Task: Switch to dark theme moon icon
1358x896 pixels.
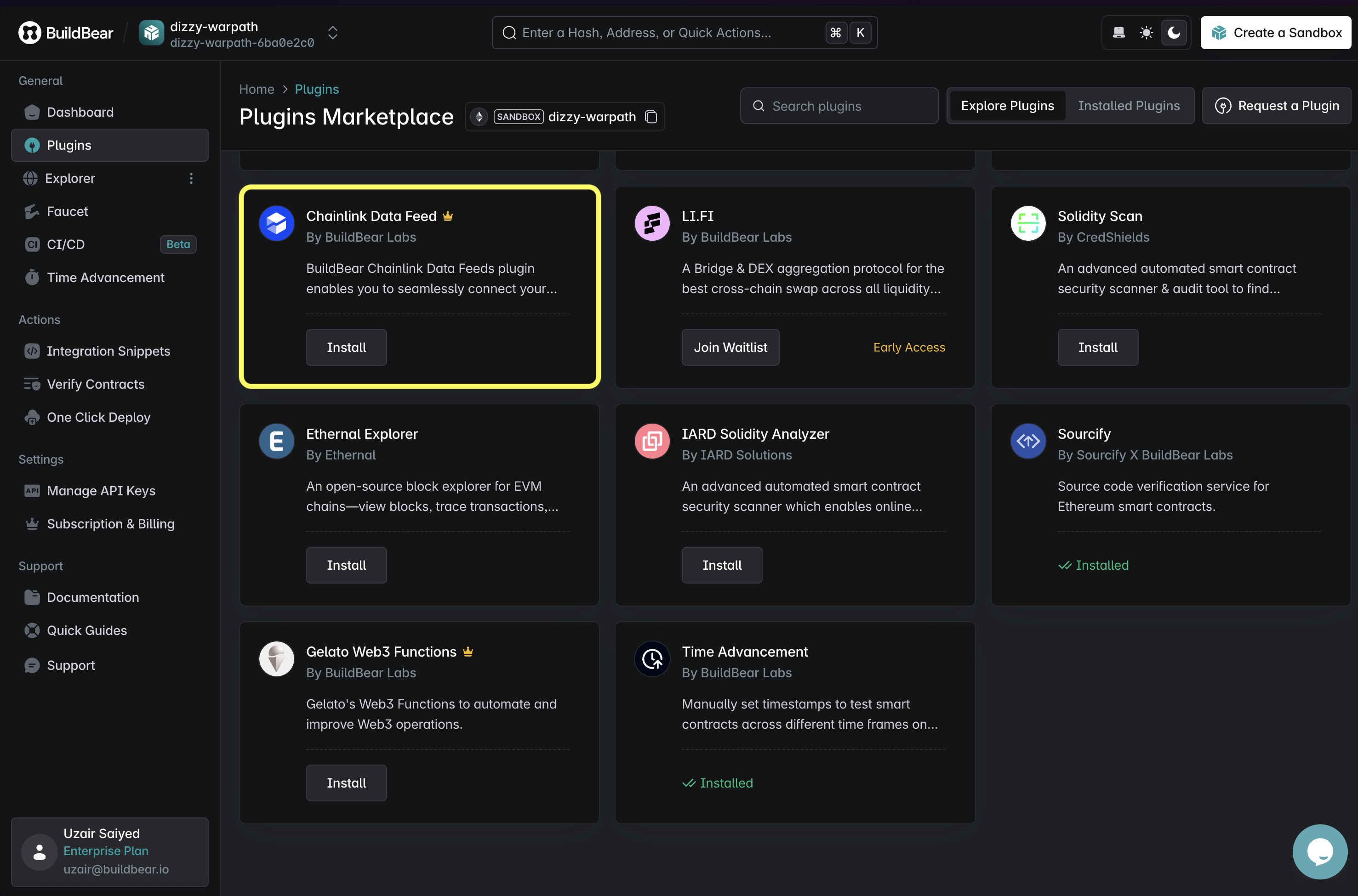Action: 1174,33
